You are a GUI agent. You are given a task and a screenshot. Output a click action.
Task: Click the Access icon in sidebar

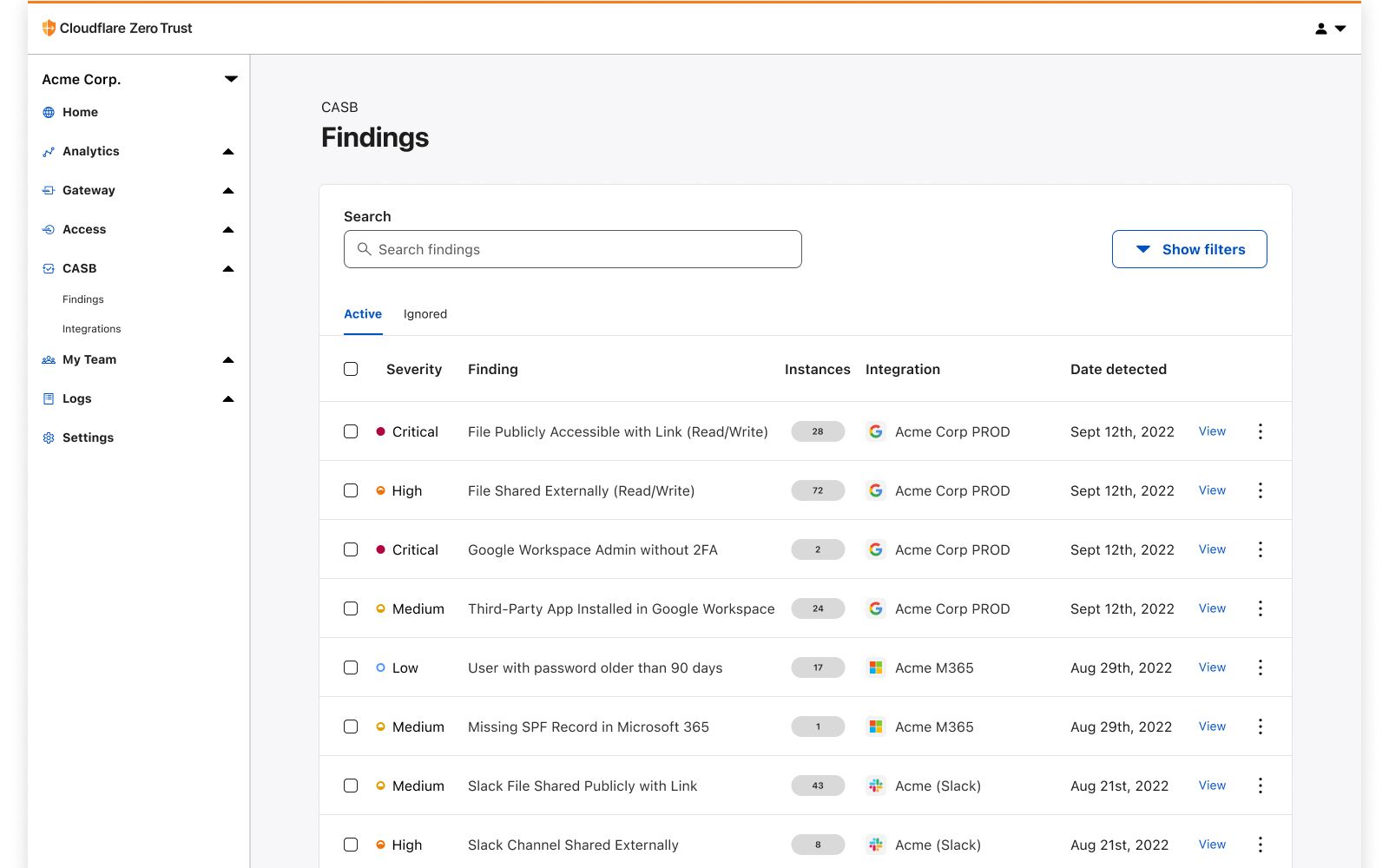point(49,229)
